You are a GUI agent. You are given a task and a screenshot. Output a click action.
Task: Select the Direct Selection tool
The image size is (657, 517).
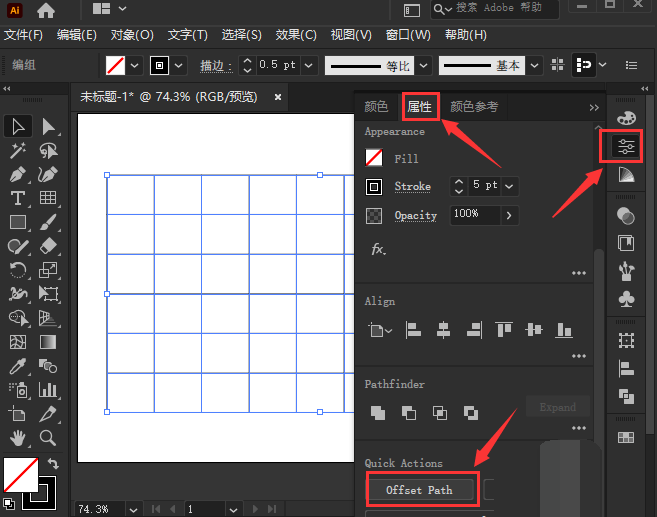[x=48, y=127]
